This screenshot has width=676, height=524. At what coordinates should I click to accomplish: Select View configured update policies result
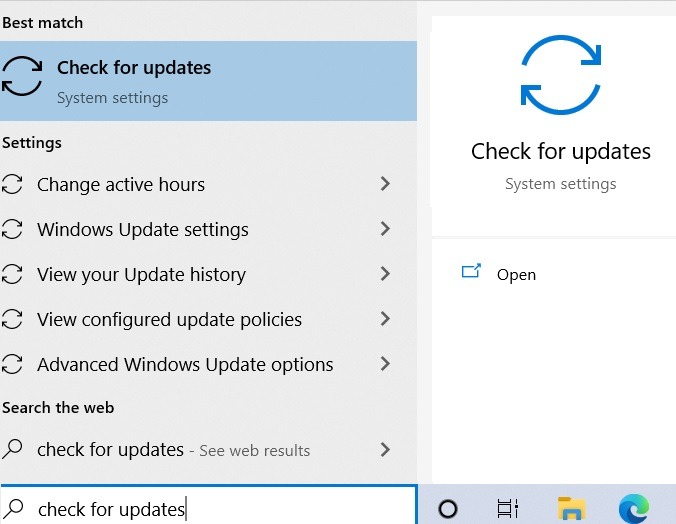[208, 320]
